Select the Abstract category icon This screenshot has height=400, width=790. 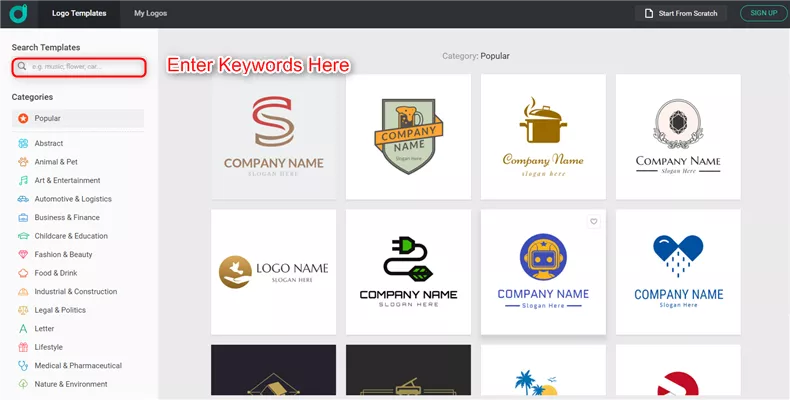(23, 144)
